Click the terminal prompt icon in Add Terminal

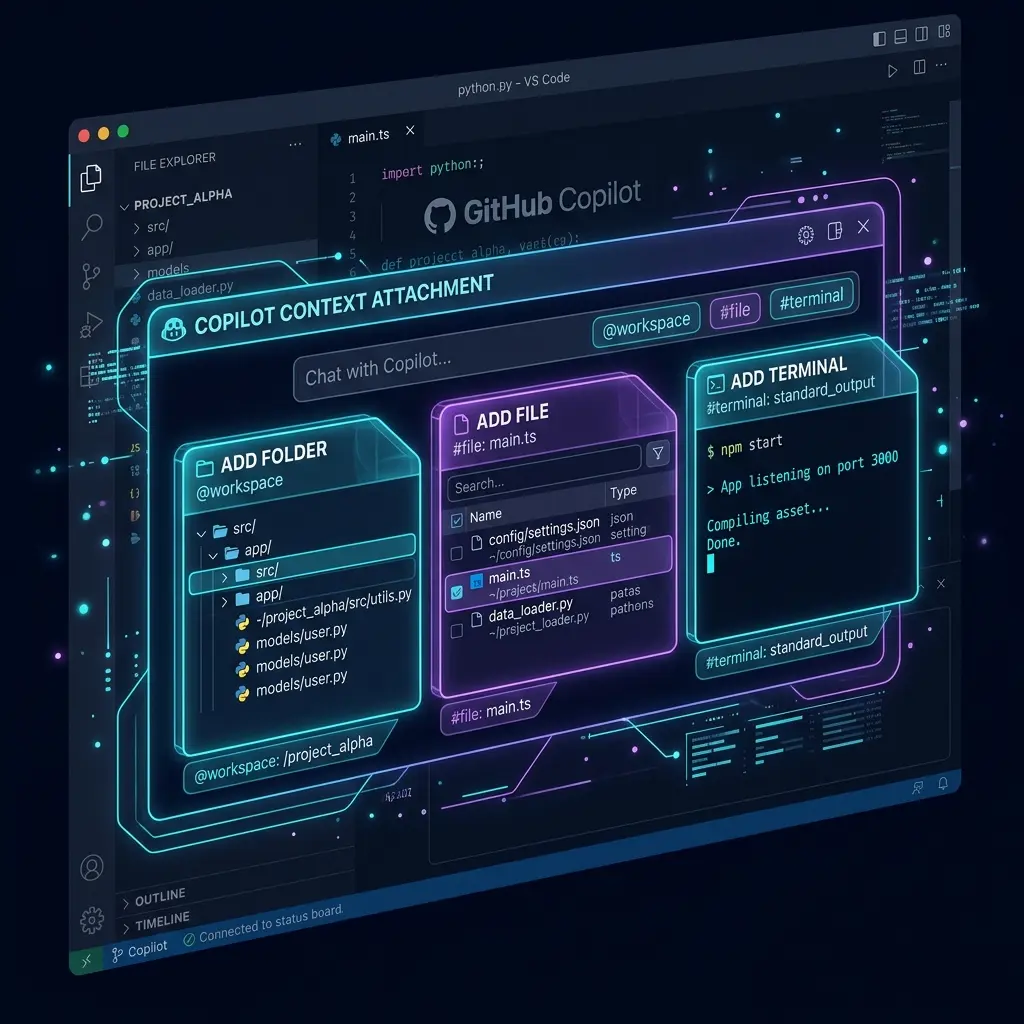(716, 384)
